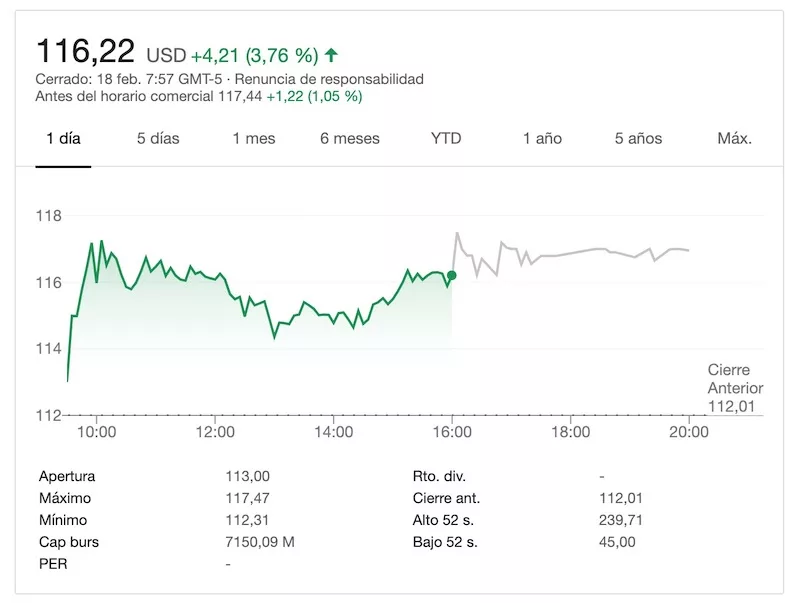The width and height of the screenshot is (800, 603).
Task: Click the 'Apertura' value 113,00
Action: [247, 476]
